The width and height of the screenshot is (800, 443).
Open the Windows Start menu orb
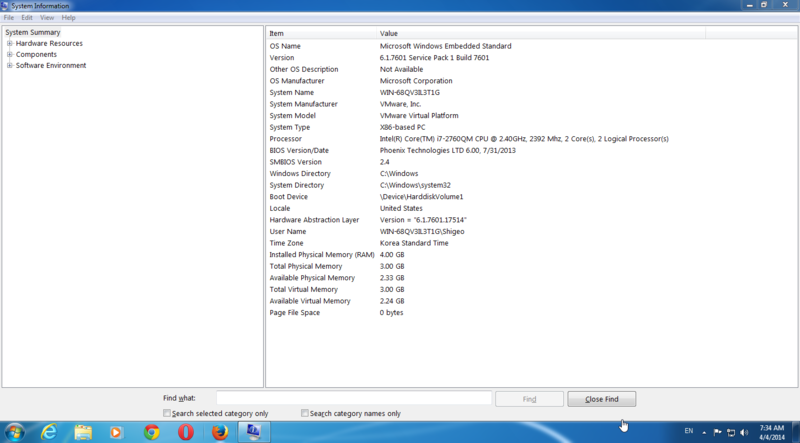15,432
